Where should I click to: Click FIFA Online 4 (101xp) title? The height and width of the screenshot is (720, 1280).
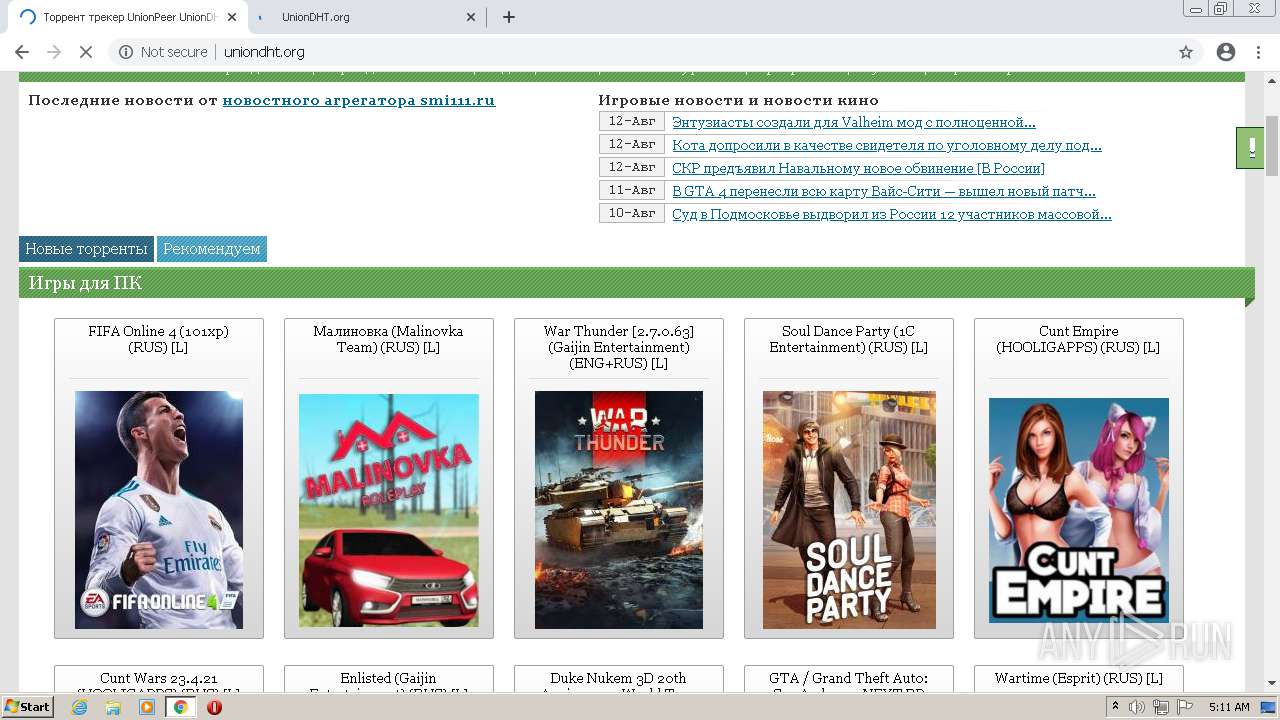click(158, 339)
